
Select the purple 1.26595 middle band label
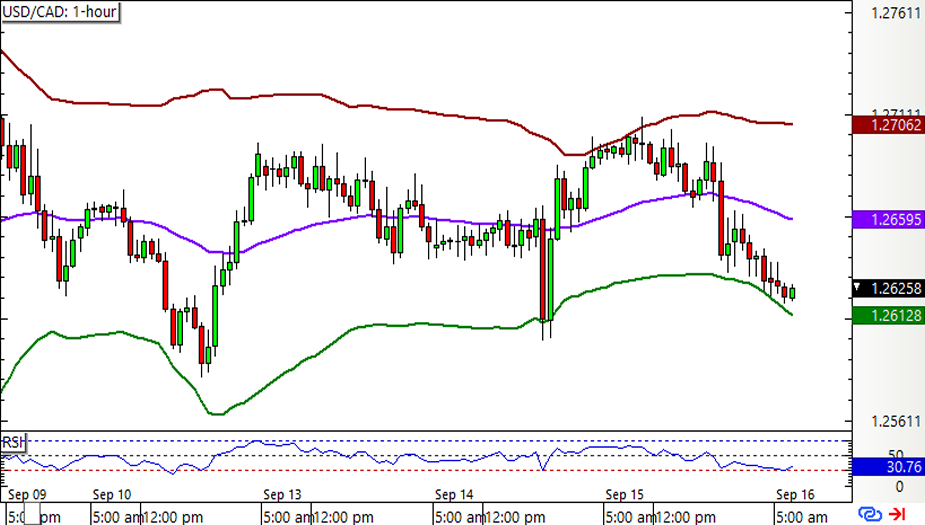pyautogui.click(x=888, y=219)
